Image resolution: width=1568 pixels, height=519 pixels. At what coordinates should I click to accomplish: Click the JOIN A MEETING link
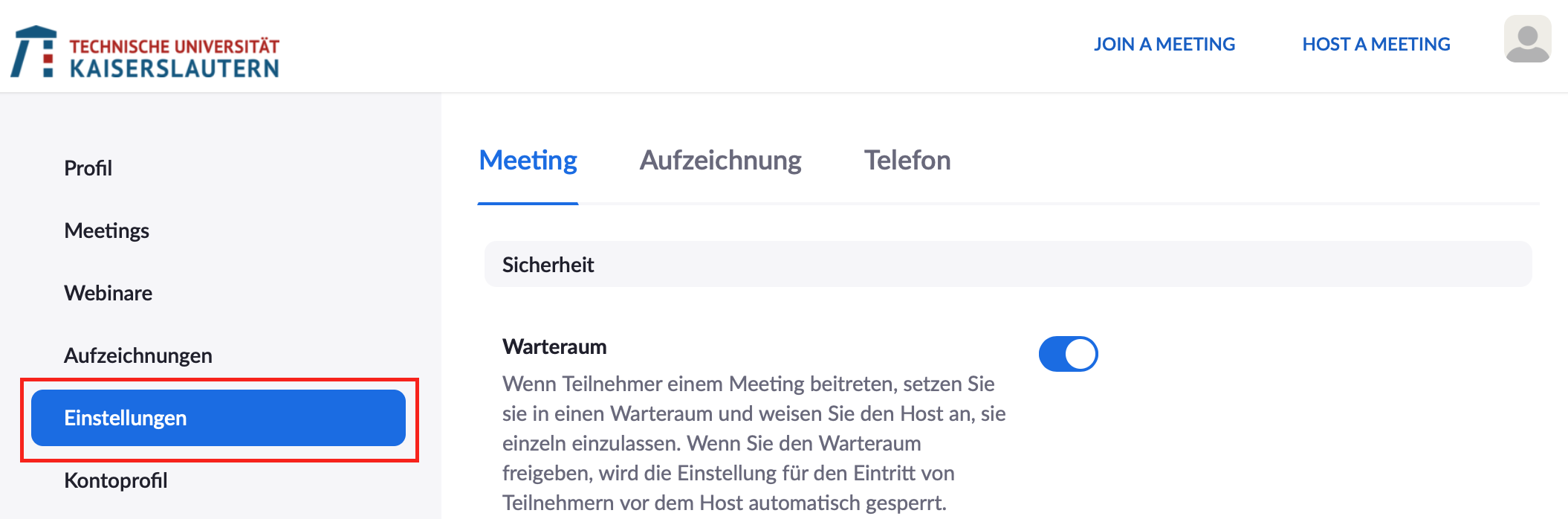[1164, 45]
